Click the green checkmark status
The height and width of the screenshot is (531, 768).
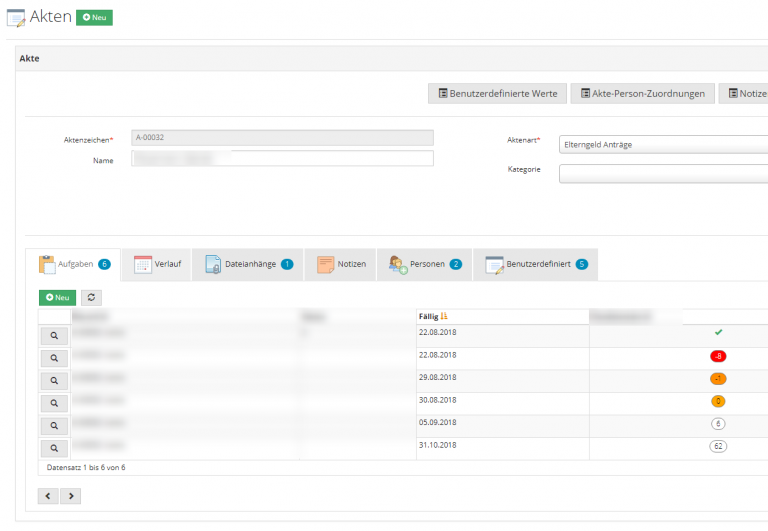pyautogui.click(x=718, y=333)
